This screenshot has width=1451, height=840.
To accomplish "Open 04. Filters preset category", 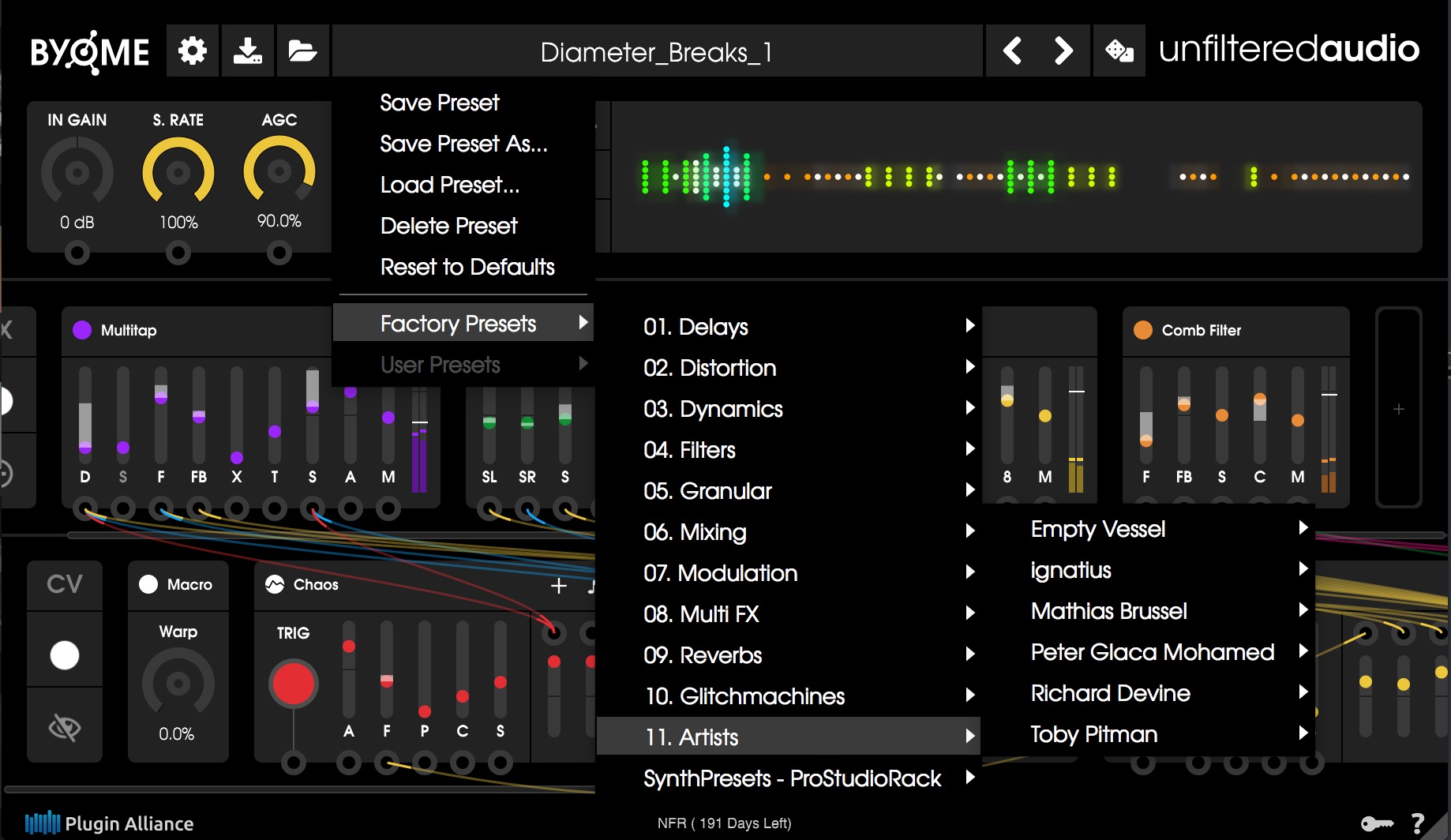I will point(789,449).
